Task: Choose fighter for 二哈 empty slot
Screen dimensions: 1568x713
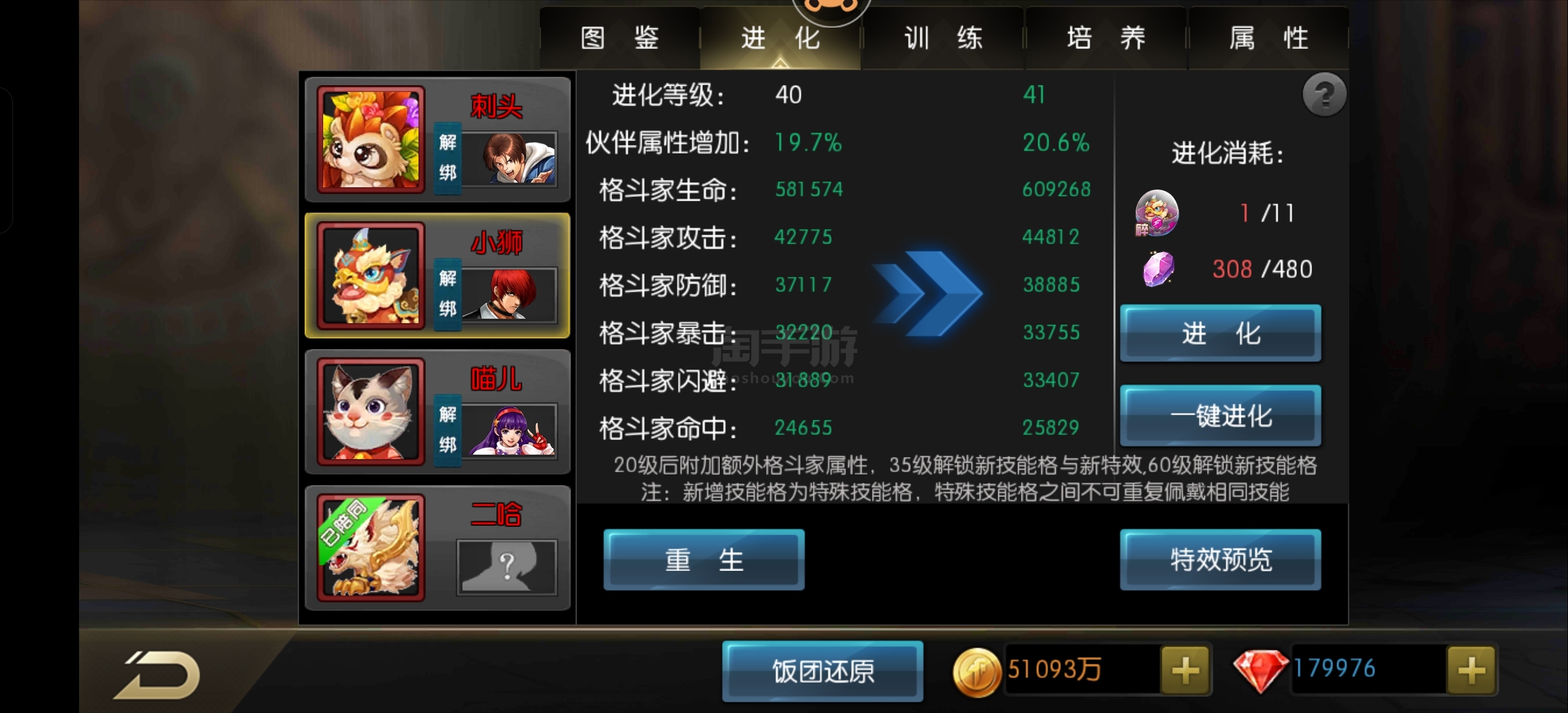Action: point(506,567)
